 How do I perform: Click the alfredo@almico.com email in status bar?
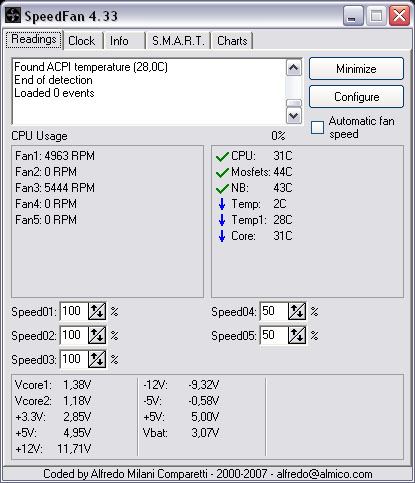(324, 474)
